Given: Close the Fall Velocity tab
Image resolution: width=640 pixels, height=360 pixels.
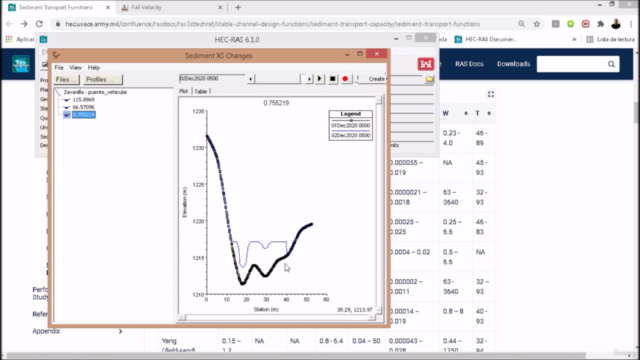Looking at the screenshot, I should pyautogui.click(x=220, y=7).
